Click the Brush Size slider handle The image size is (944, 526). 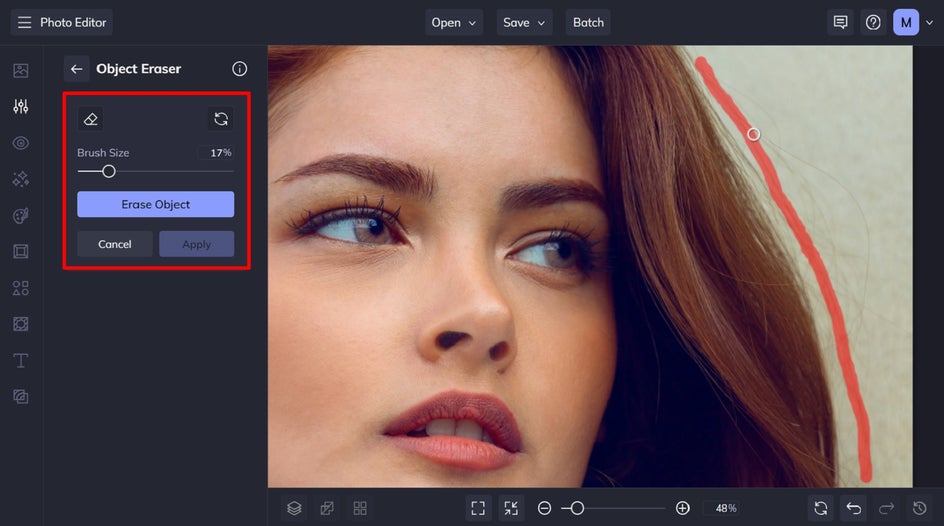[x=109, y=171]
